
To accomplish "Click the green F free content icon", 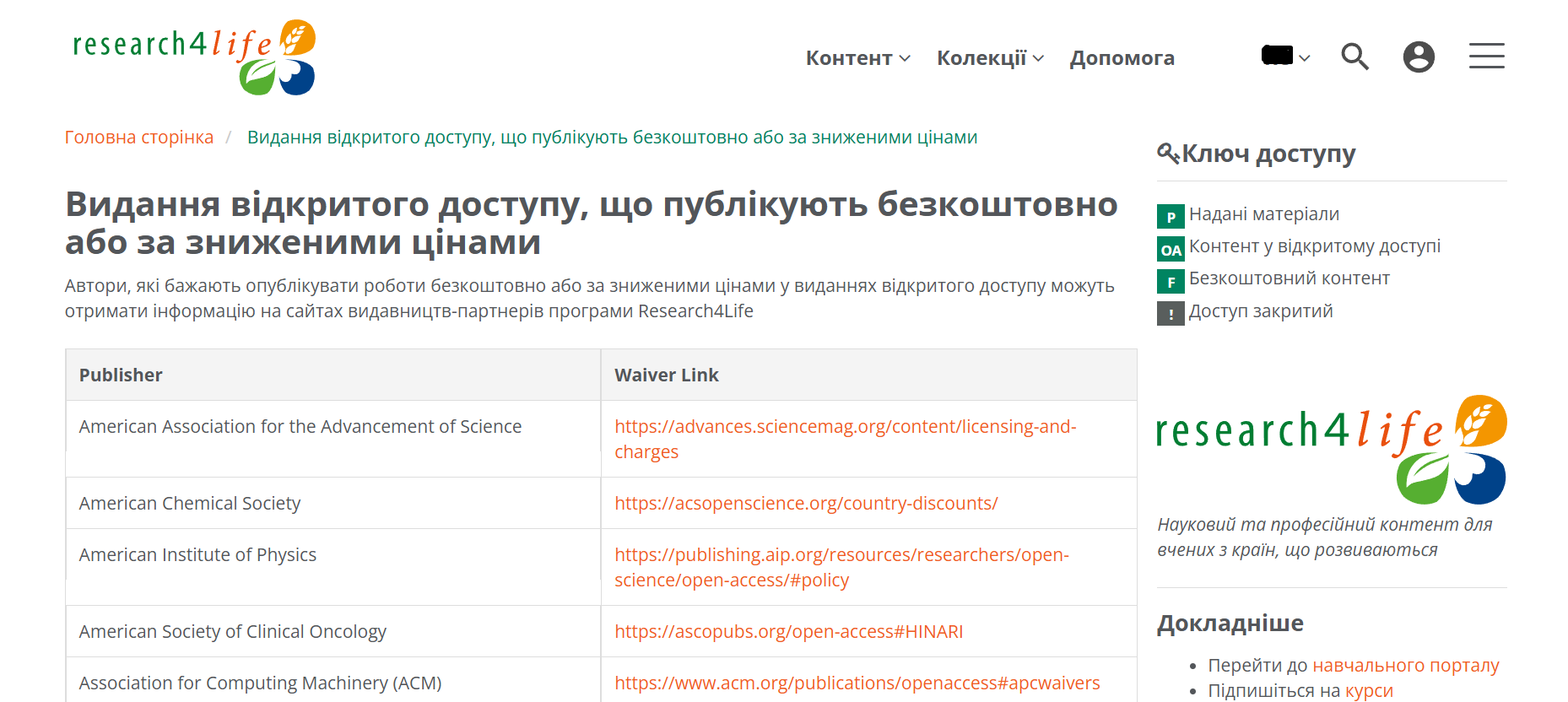I will pyautogui.click(x=1171, y=281).
